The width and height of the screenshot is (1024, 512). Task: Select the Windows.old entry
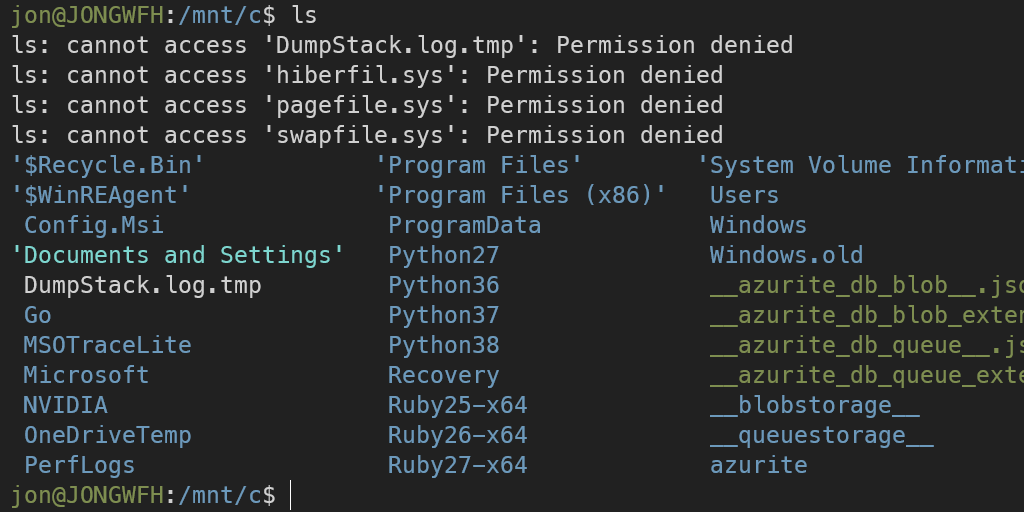pos(786,255)
